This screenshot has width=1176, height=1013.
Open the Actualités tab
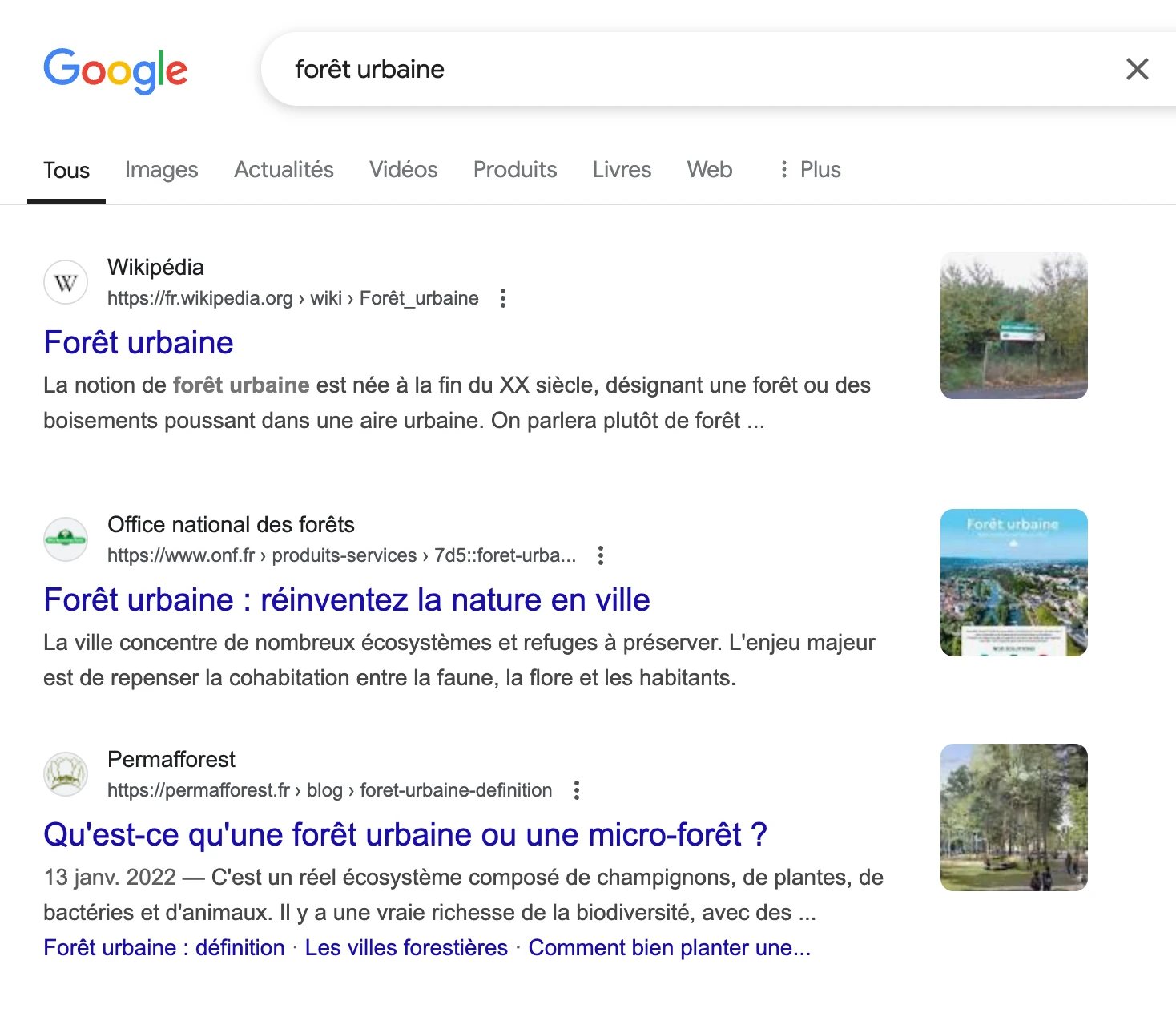[284, 170]
